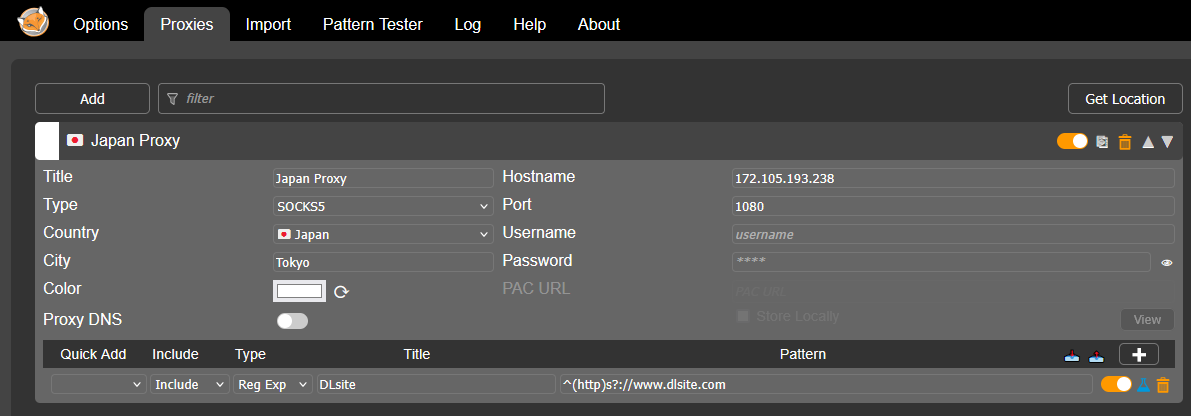This screenshot has width=1191, height=416.
Task: Randomize color with the refresh icon
Action: tap(342, 292)
